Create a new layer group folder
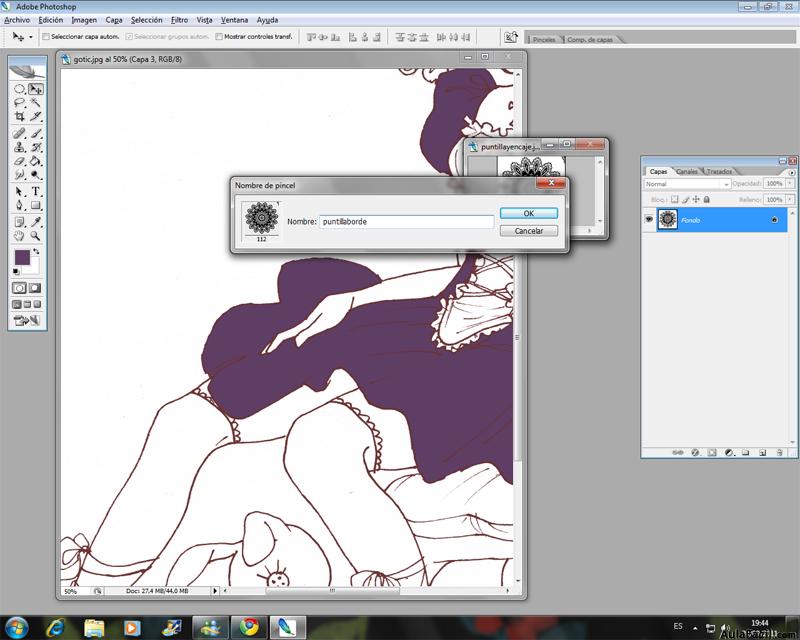 point(745,452)
